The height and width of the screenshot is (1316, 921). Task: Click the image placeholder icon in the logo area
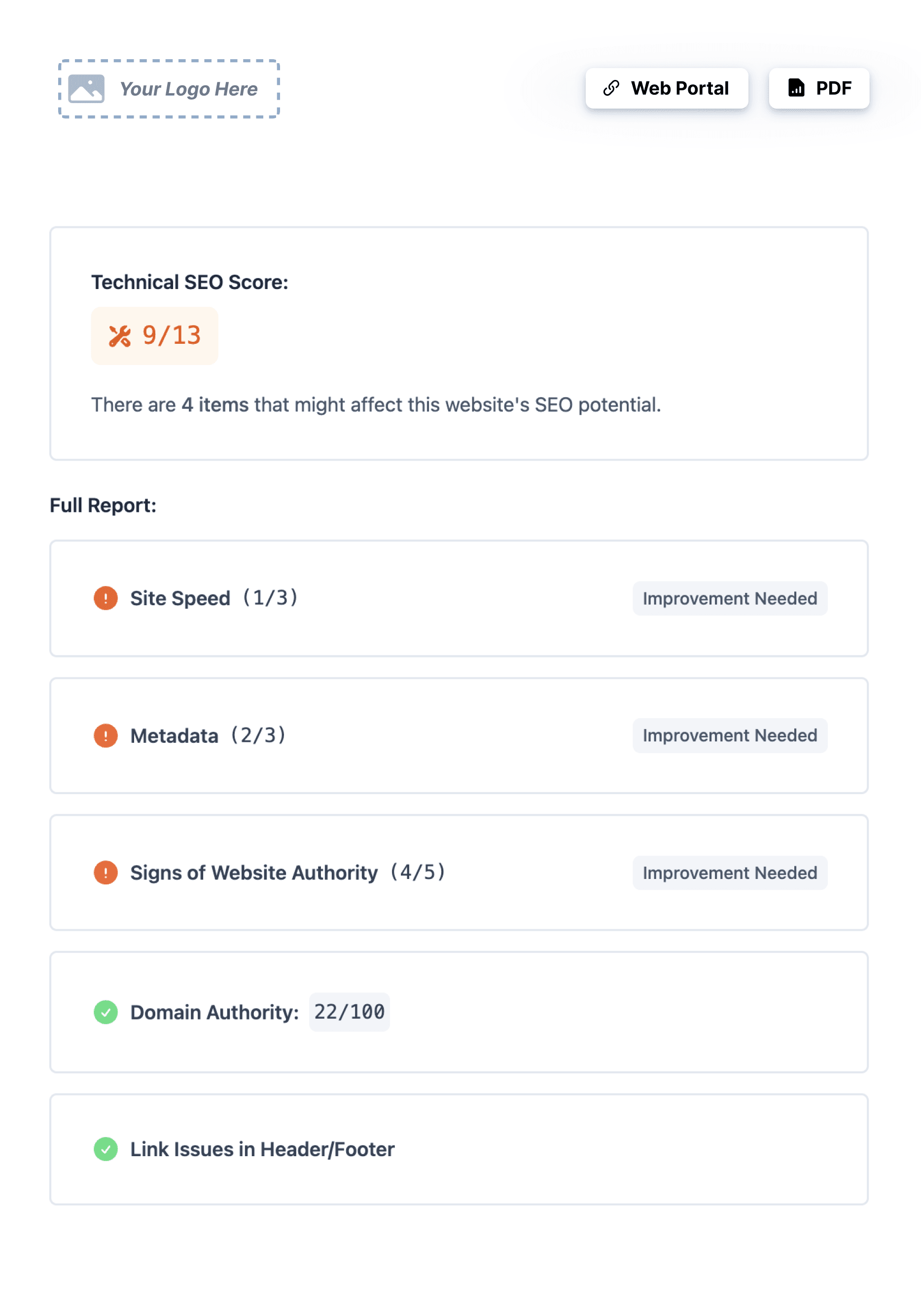87,88
